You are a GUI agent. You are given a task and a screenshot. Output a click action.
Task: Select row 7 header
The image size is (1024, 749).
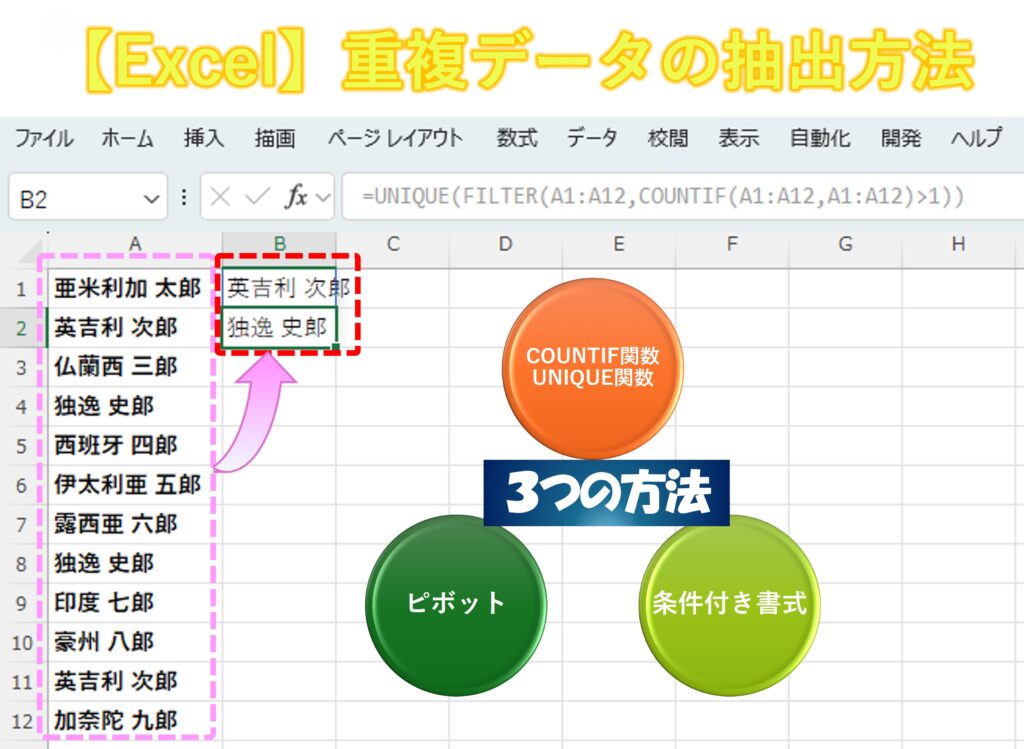coord(21,524)
